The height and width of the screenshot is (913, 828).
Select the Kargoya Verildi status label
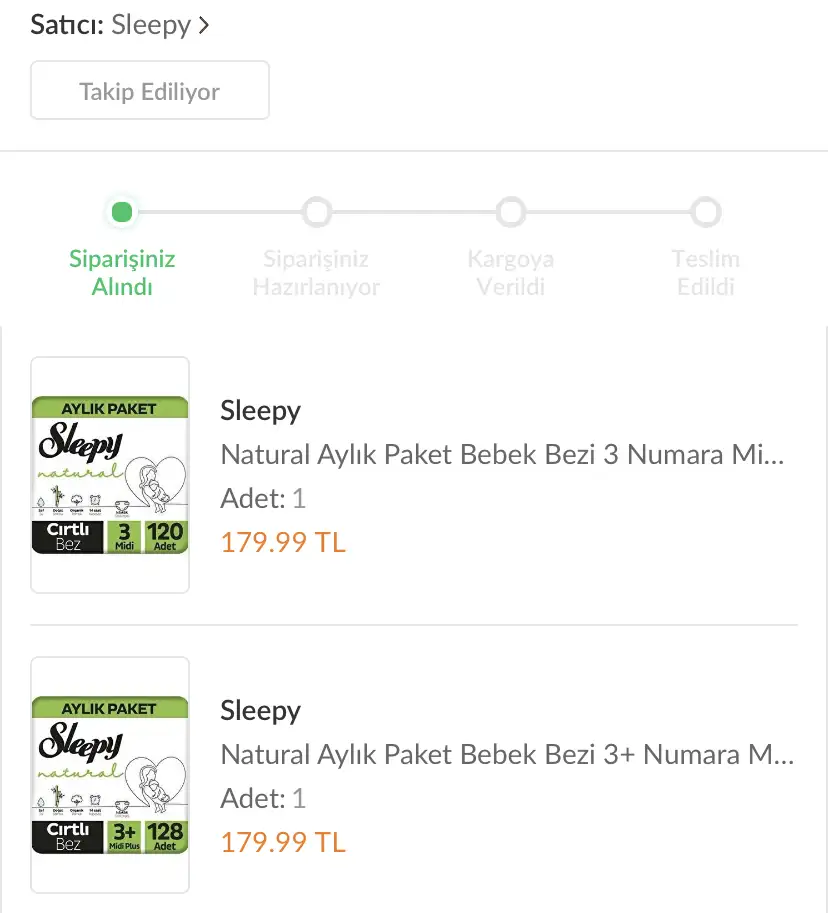click(x=511, y=273)
